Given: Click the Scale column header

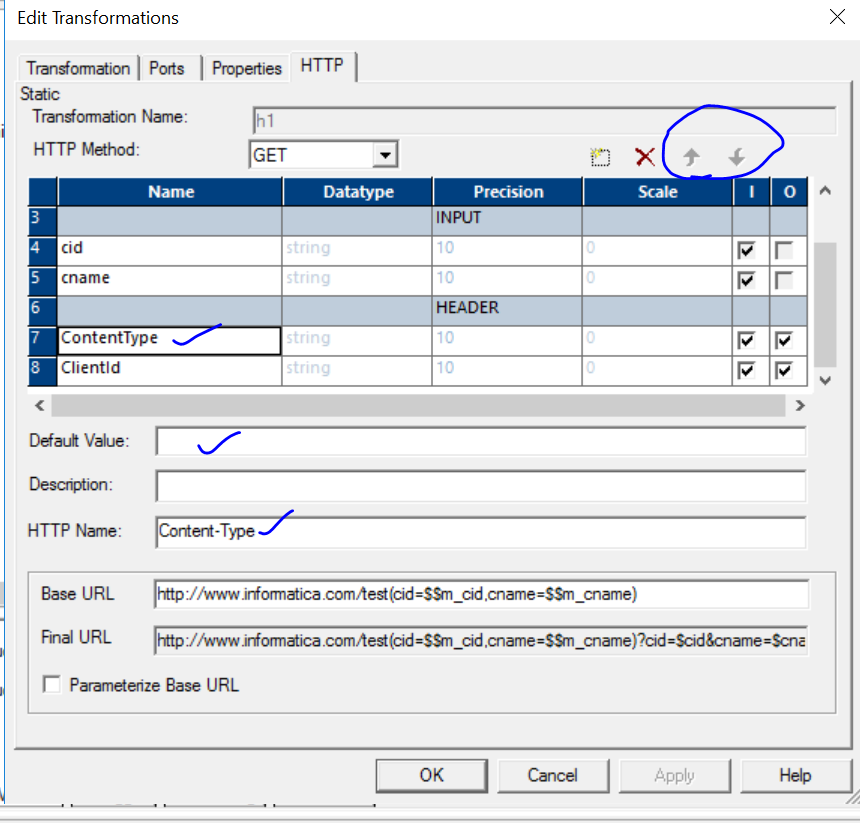Looking at the screenshot, I should pyautogui.click(x=658, y=191).
